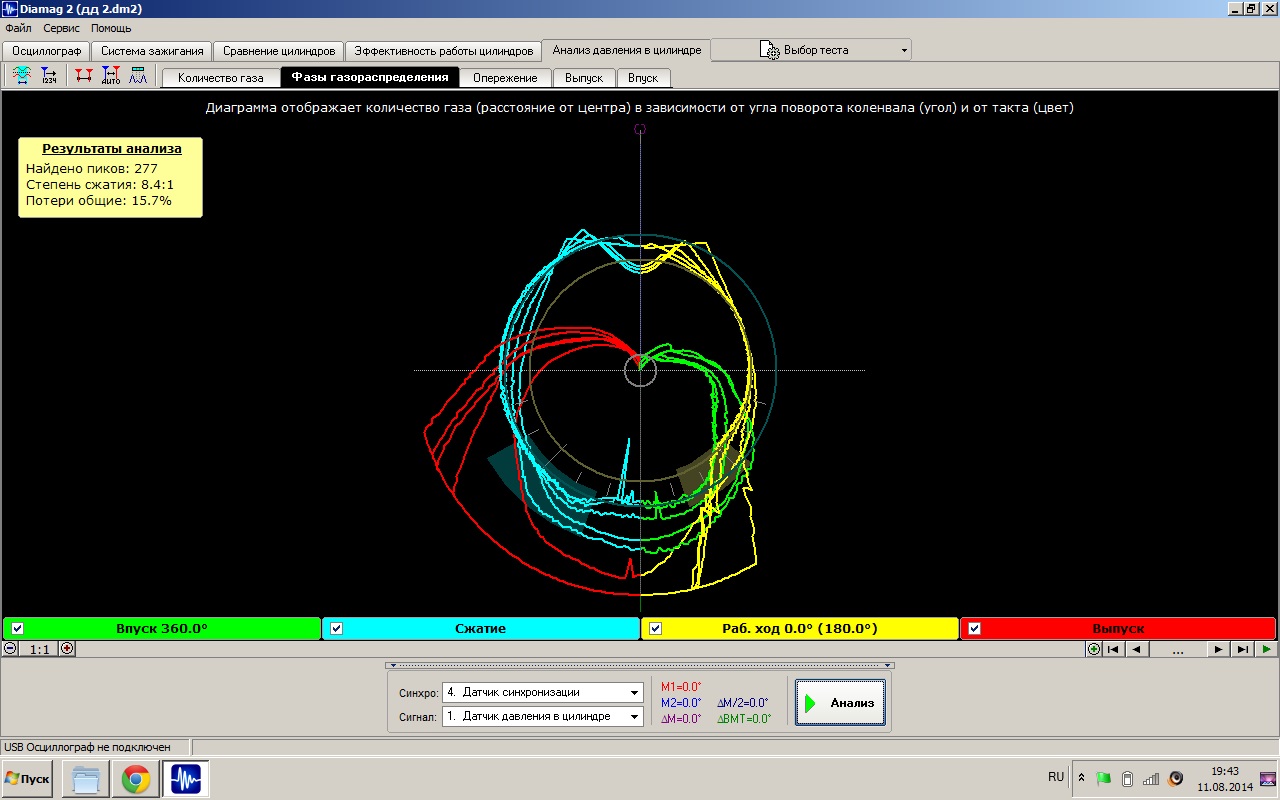1280x800 pixels.
Task: Select the Фазы газораспределения subtab
Action: coord(370,77)
